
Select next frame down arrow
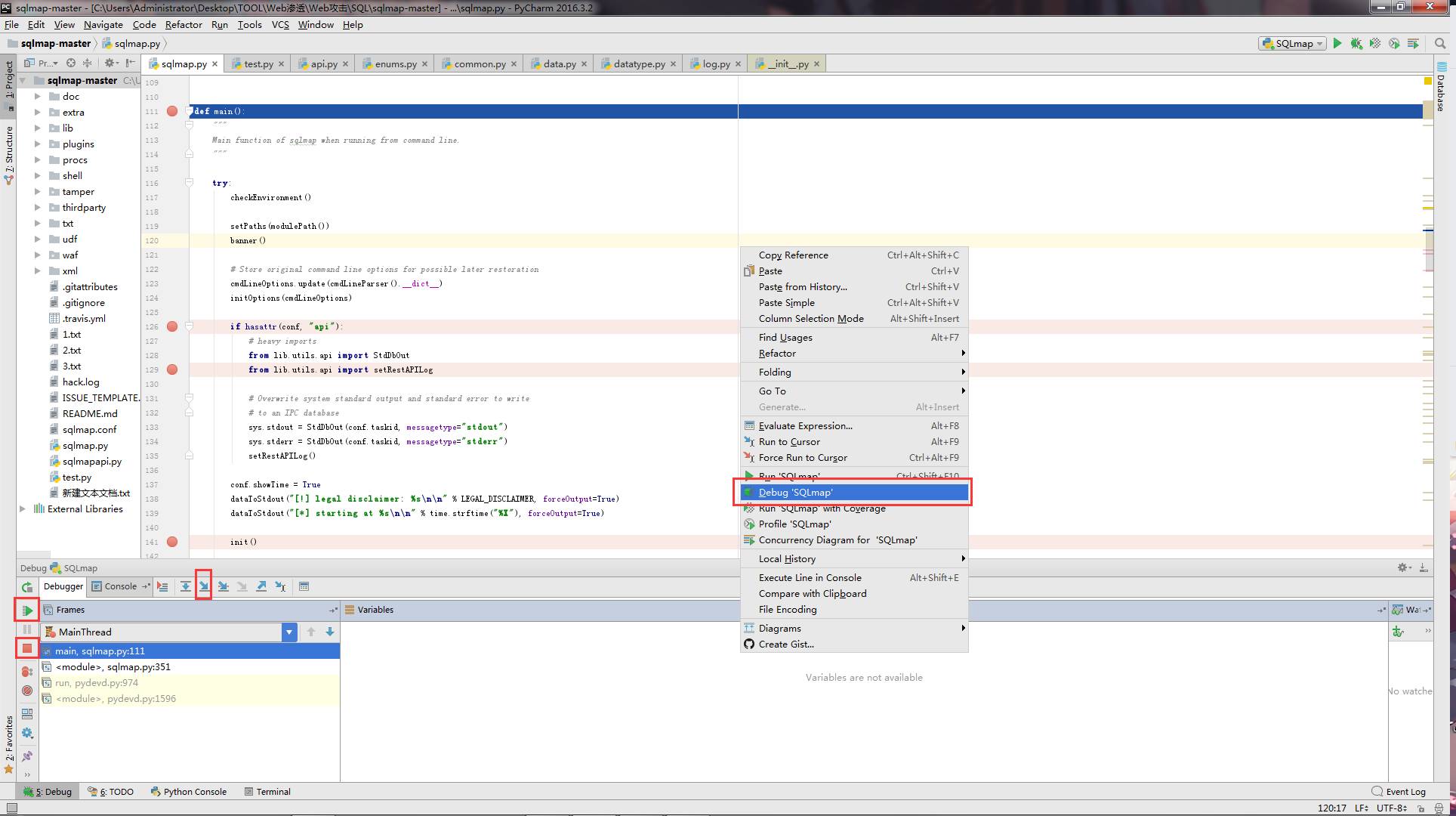[330, 632]
